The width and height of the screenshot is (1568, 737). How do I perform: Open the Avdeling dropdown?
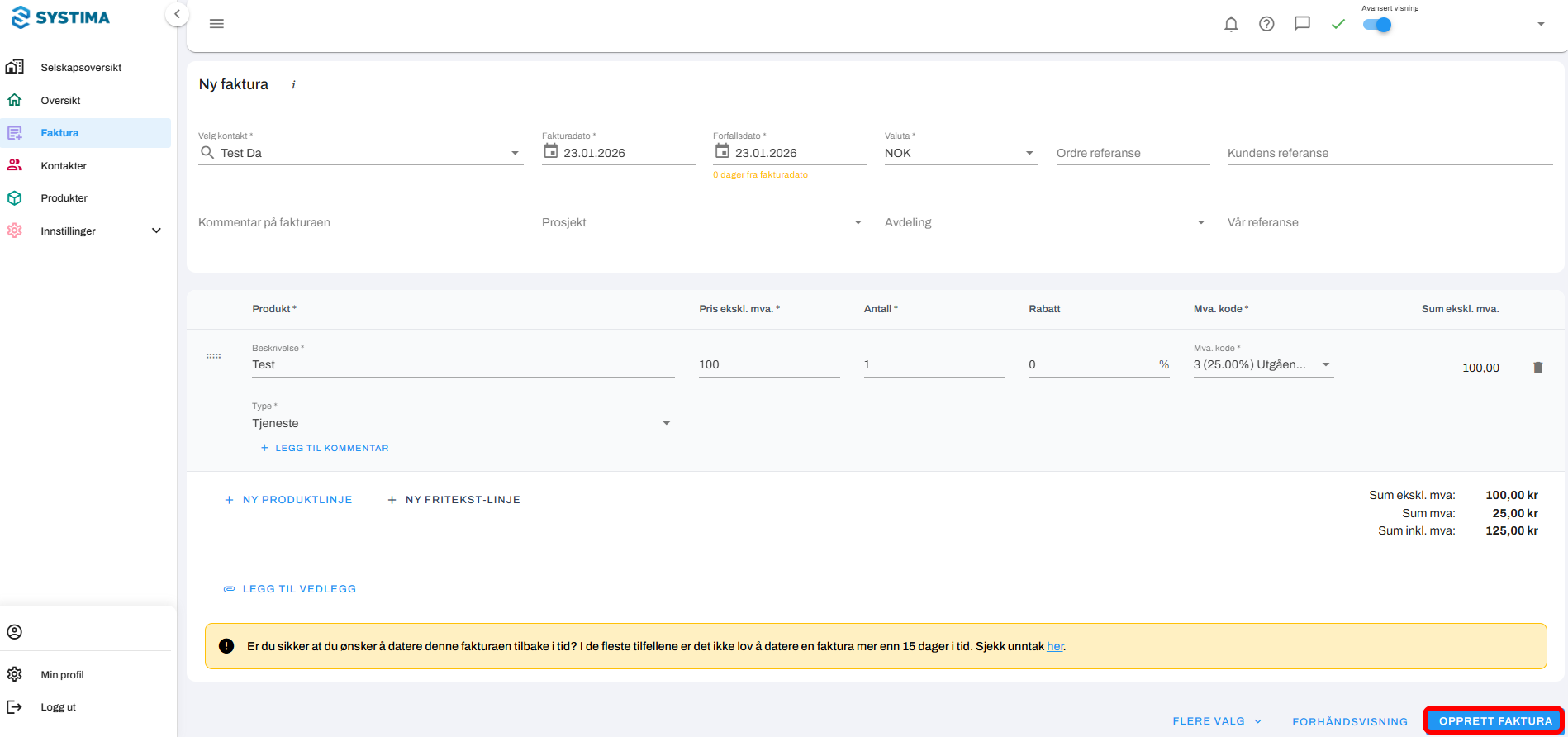pyautogui.click(x=1200, y=222)
